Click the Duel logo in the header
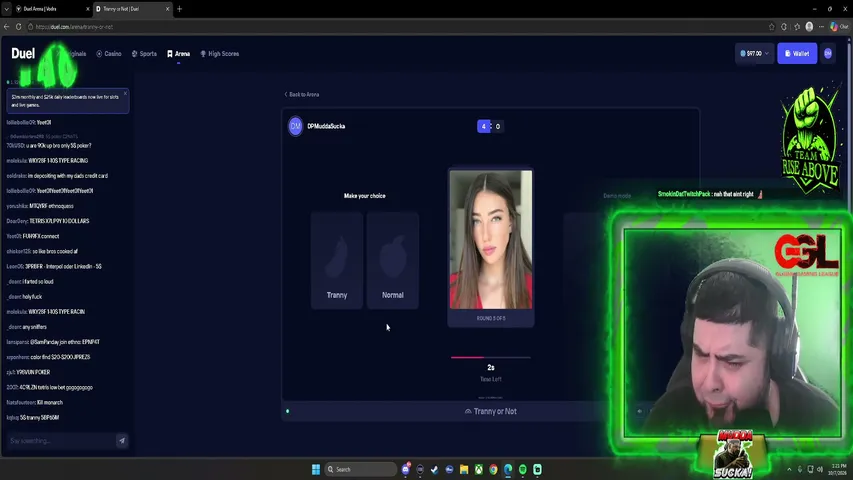853x480 pixels. pyautogui.click(x=23, y=53)
